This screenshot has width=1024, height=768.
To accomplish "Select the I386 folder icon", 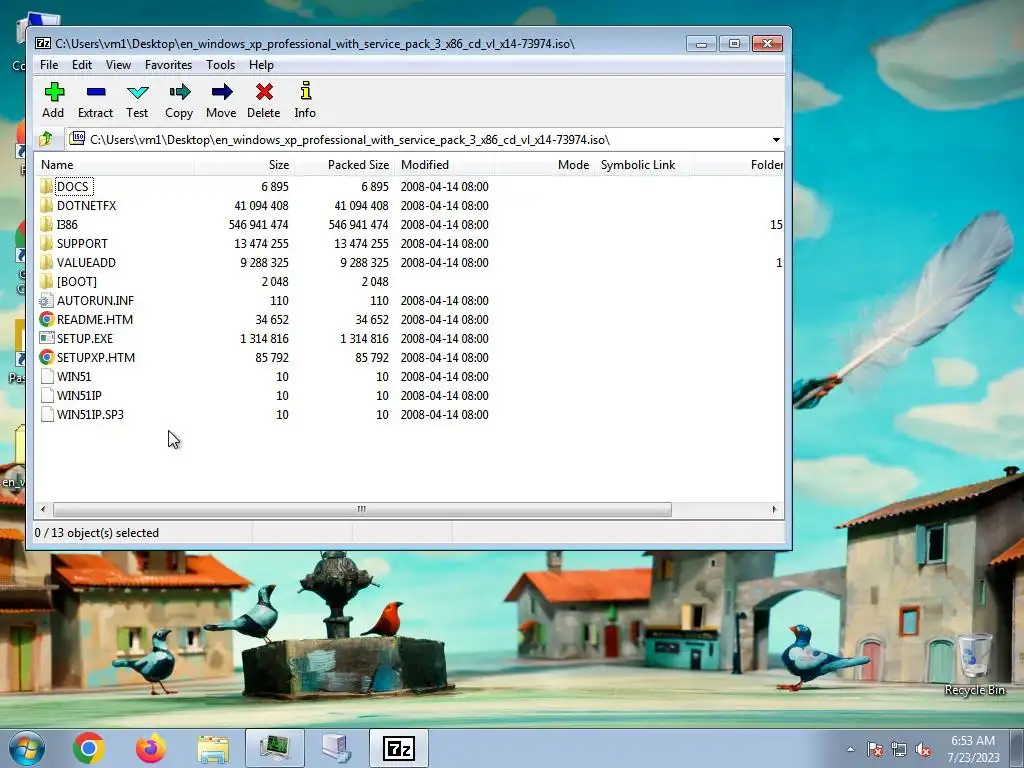I will point(46,224).
